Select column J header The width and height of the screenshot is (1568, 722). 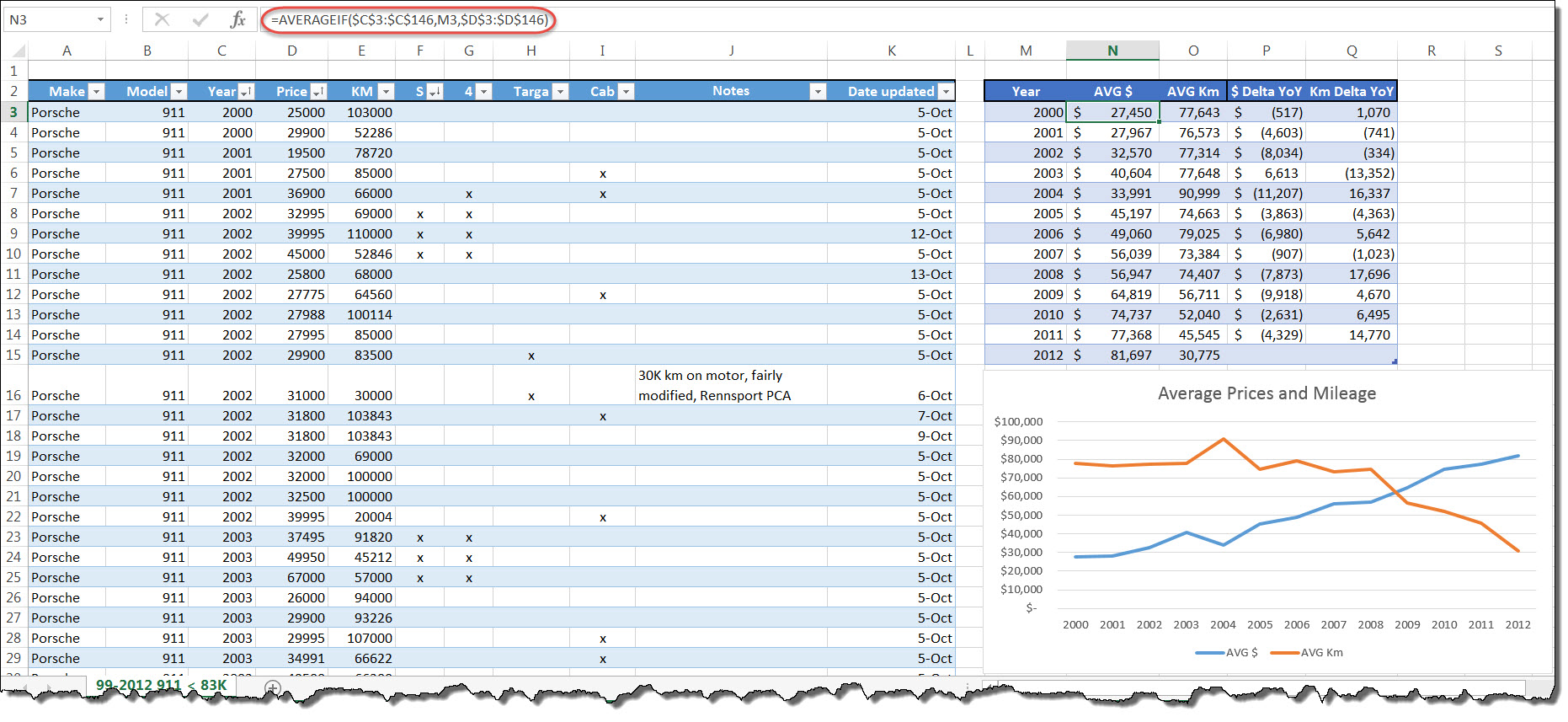point(731,51)
